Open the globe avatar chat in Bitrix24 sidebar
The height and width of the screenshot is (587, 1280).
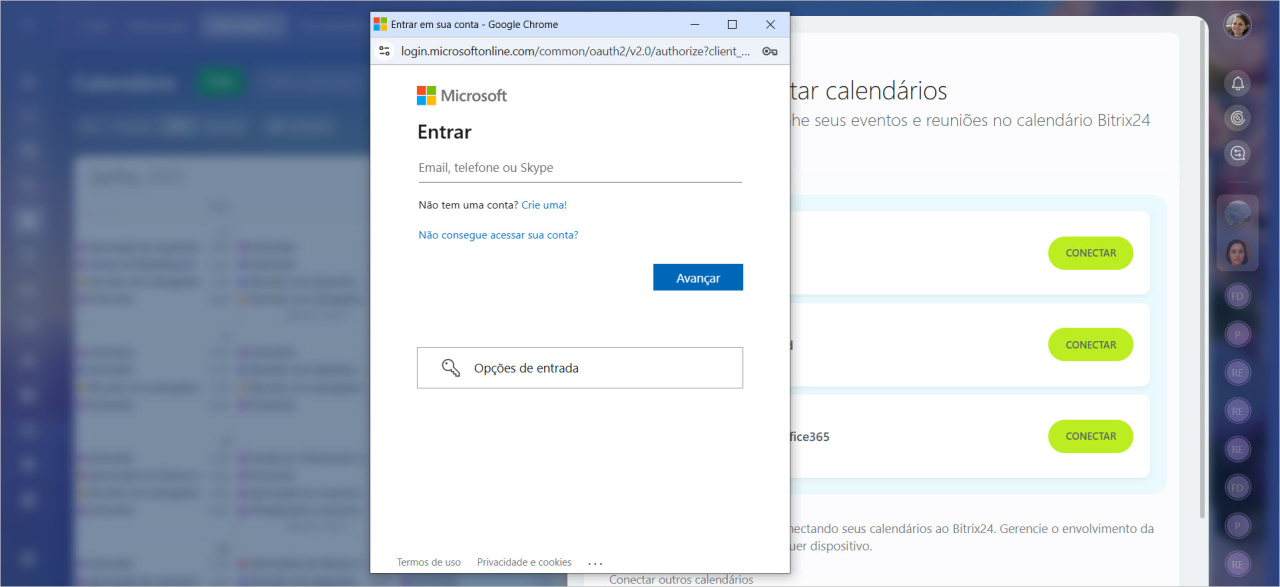point(1238,215)
